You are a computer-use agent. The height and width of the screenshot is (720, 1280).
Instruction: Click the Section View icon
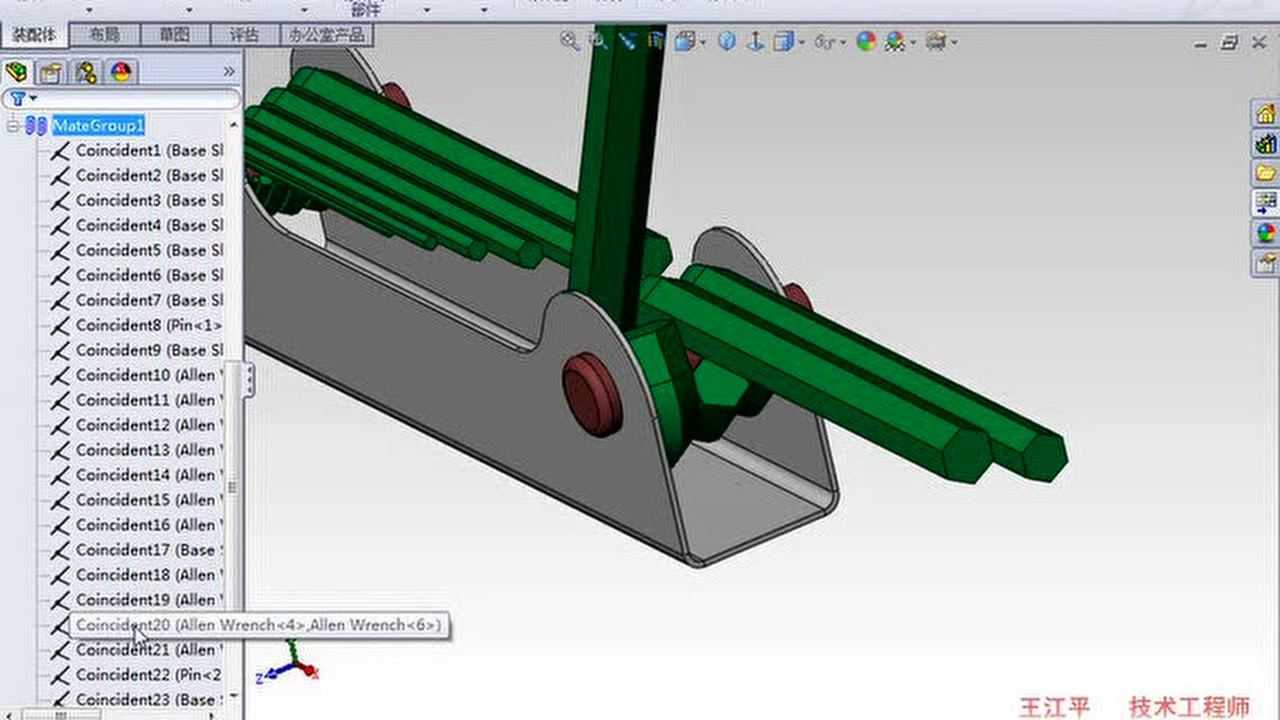point(655,41)
